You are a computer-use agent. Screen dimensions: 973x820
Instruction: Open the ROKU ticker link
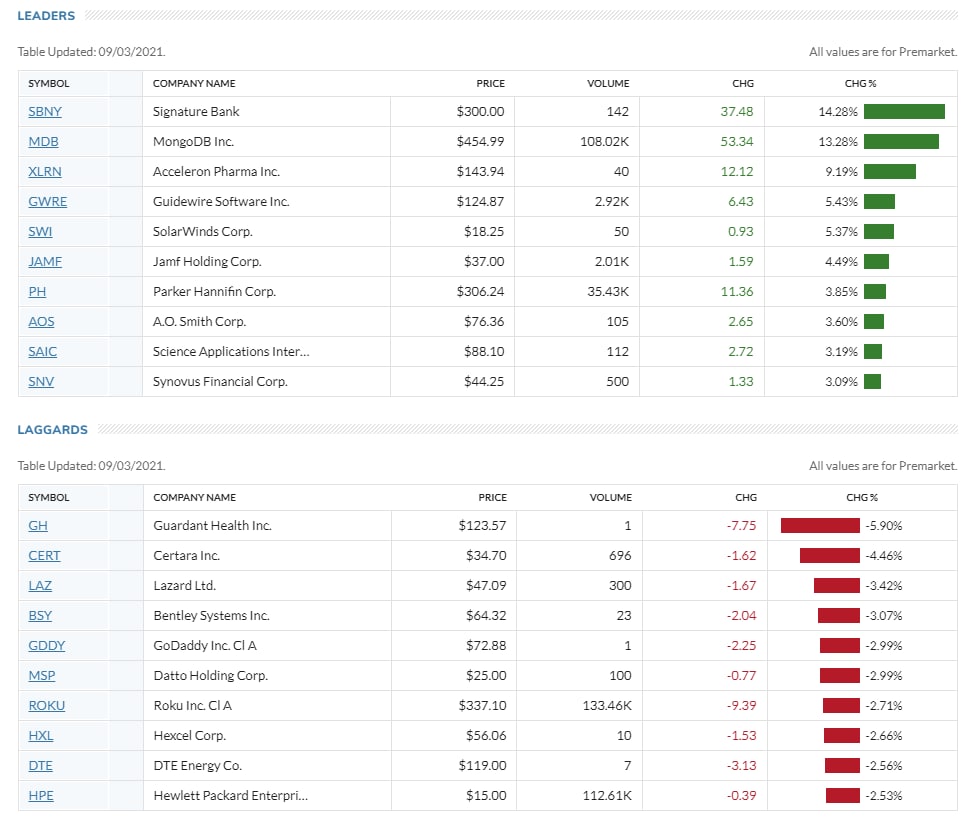[47, 706]
